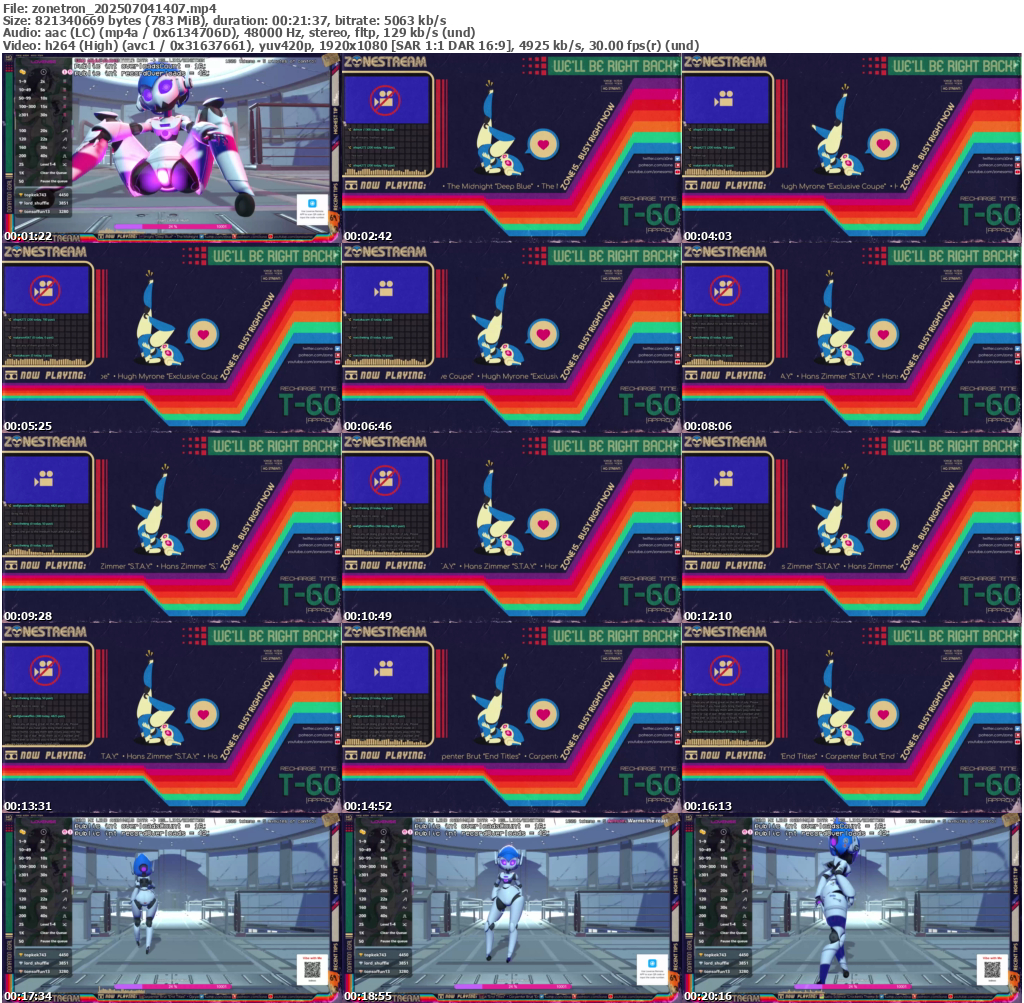Click the camera icon in the 00:06:46 frame
Viewport: 1024px width, 1003px height.
(x=385, y=289)
